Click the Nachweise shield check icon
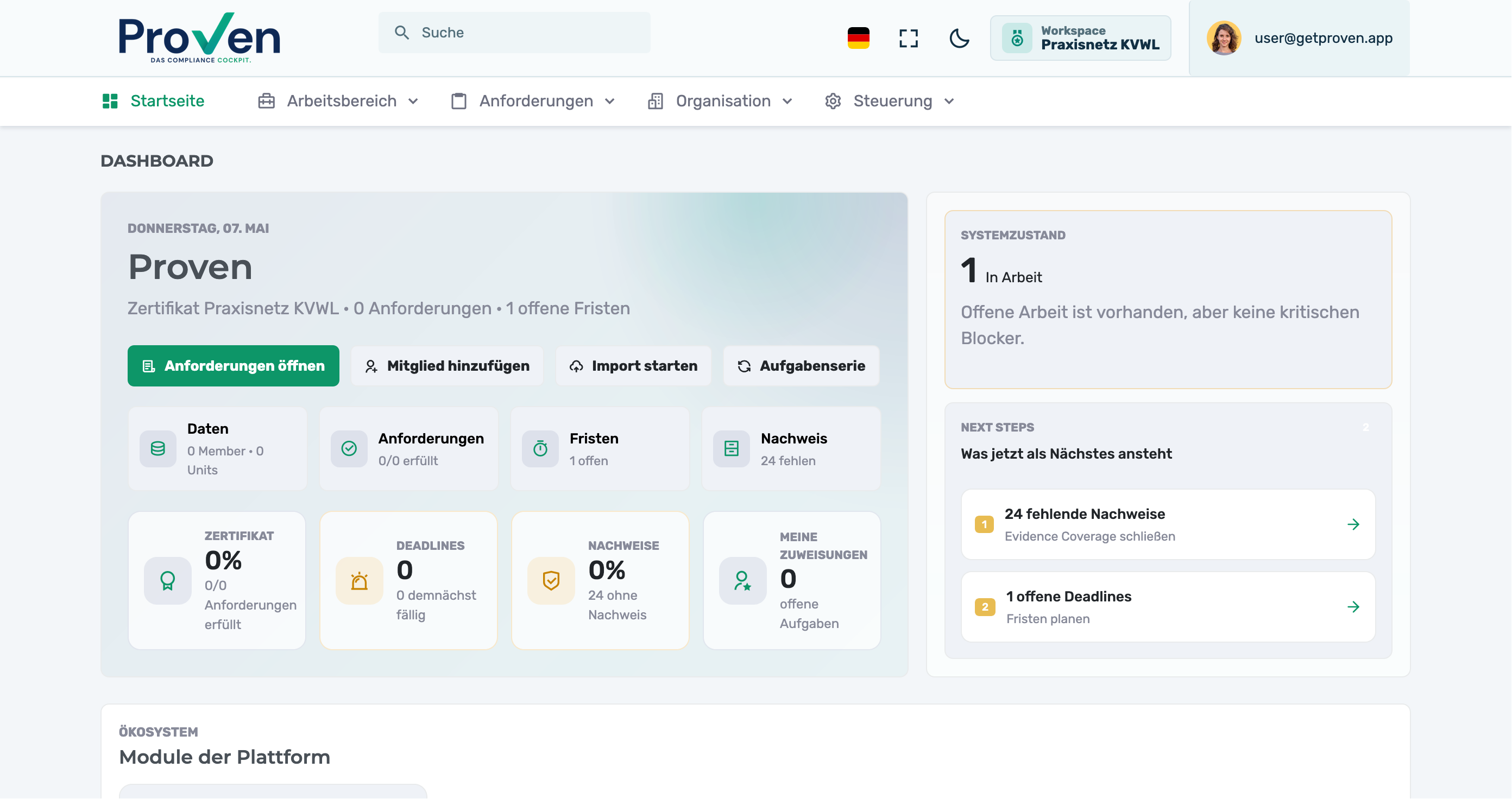This screenshot has width=1512, height=799. pyautogui.click(x=551, y=581)
